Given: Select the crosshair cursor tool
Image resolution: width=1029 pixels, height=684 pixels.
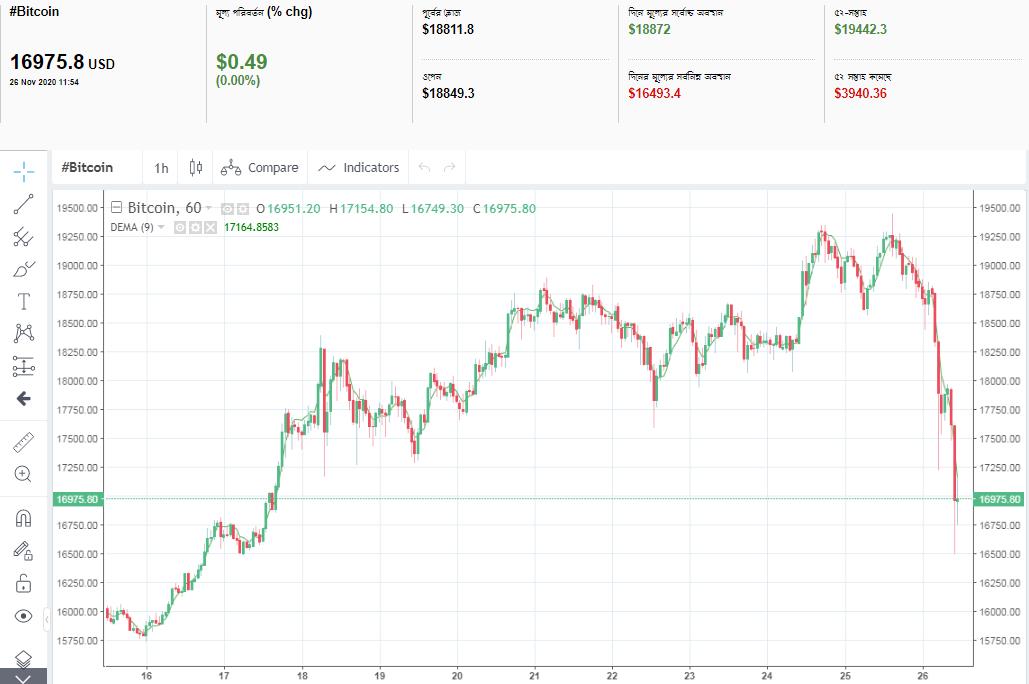Looking at the screenshot, I should pyautogui.click(x=24, y=172).
